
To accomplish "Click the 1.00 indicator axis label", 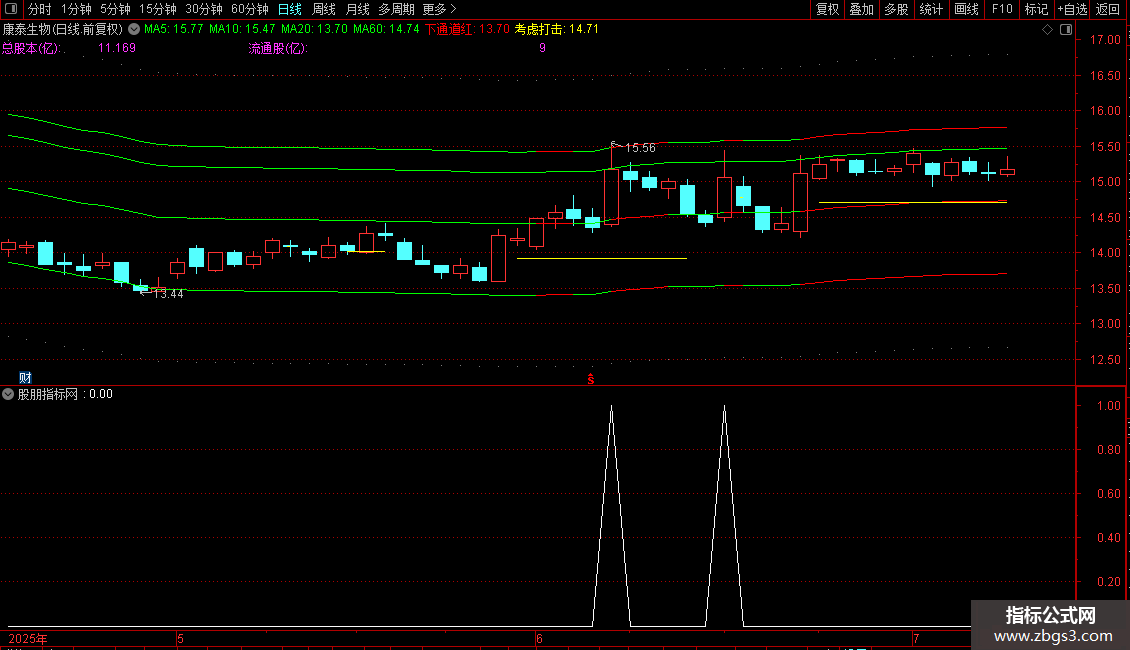I will point(1108,406).
